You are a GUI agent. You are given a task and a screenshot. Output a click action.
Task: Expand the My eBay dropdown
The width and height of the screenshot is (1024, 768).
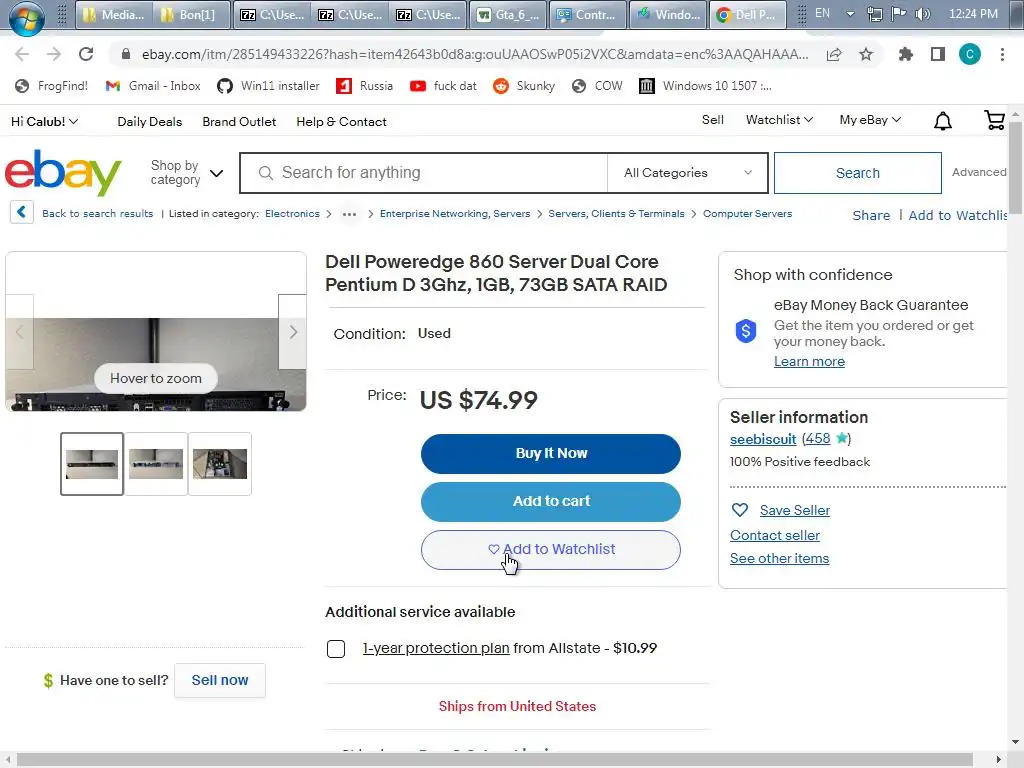(x=870, y=120)
